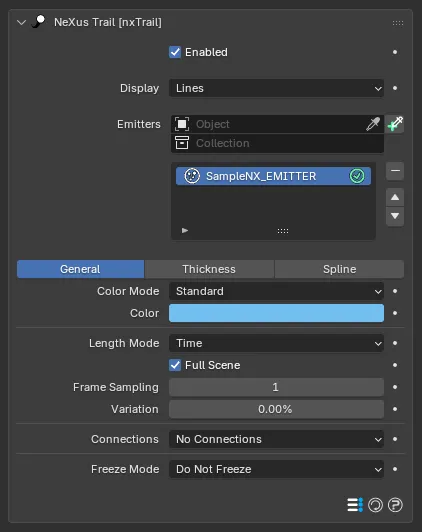Grab the panel drag handle dots
This screenshot has height=532, width=422.
(x=398, y=23)
